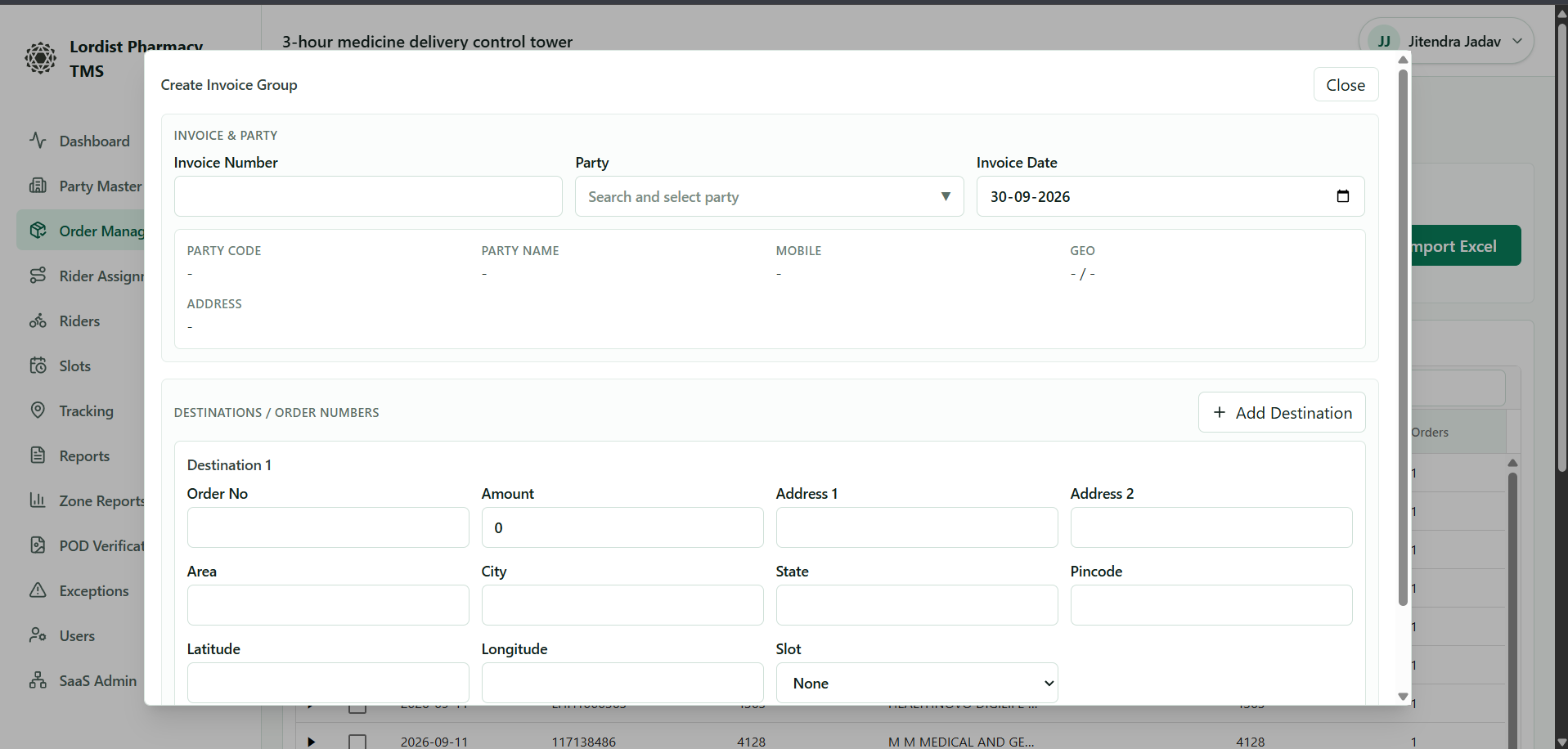Focus the Address 2 input field

tap(1211, 527)
